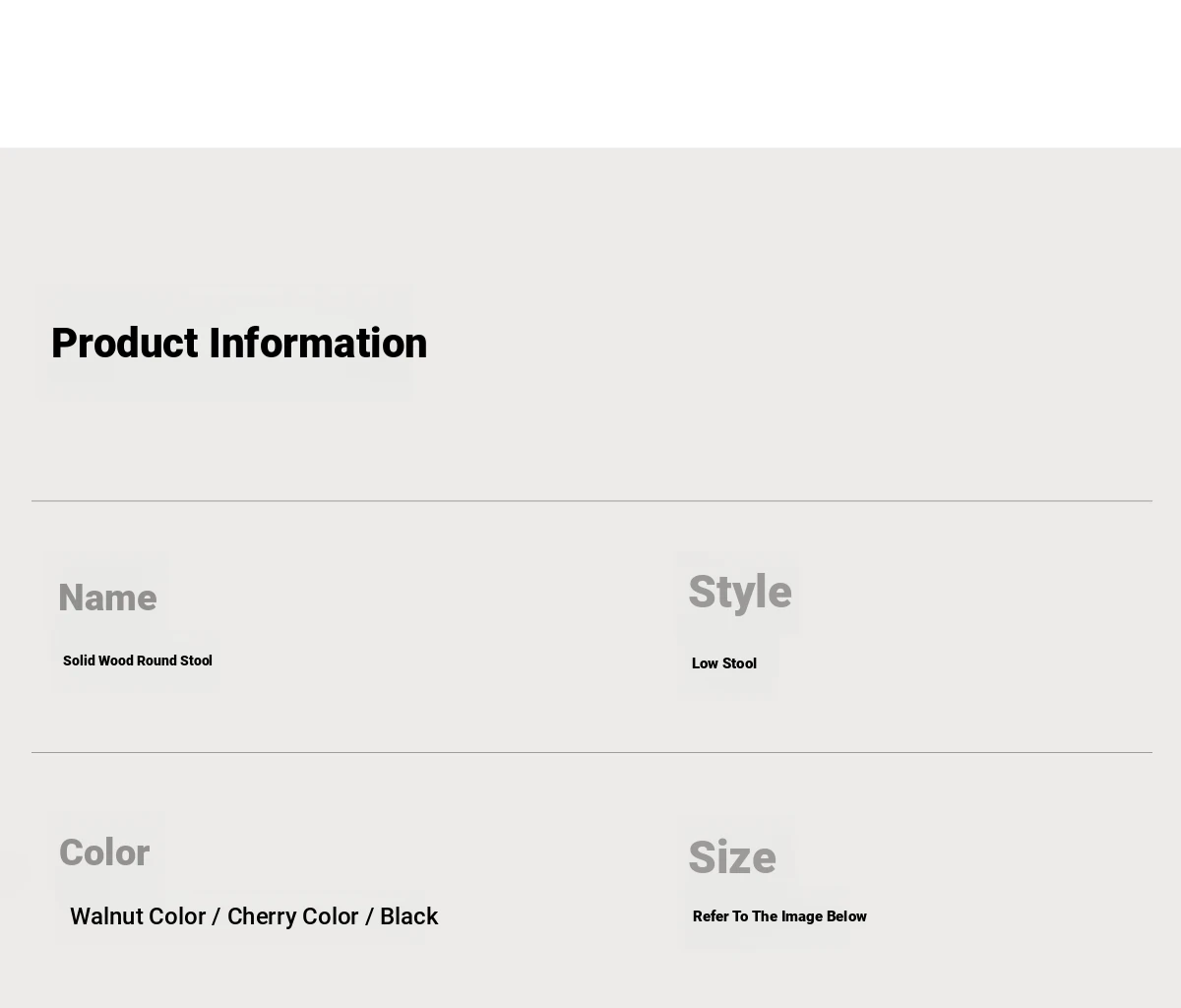This screenshot has width=1181, height=1008.
Task: Click the Walnut Color option text
Action: (138, 916)
